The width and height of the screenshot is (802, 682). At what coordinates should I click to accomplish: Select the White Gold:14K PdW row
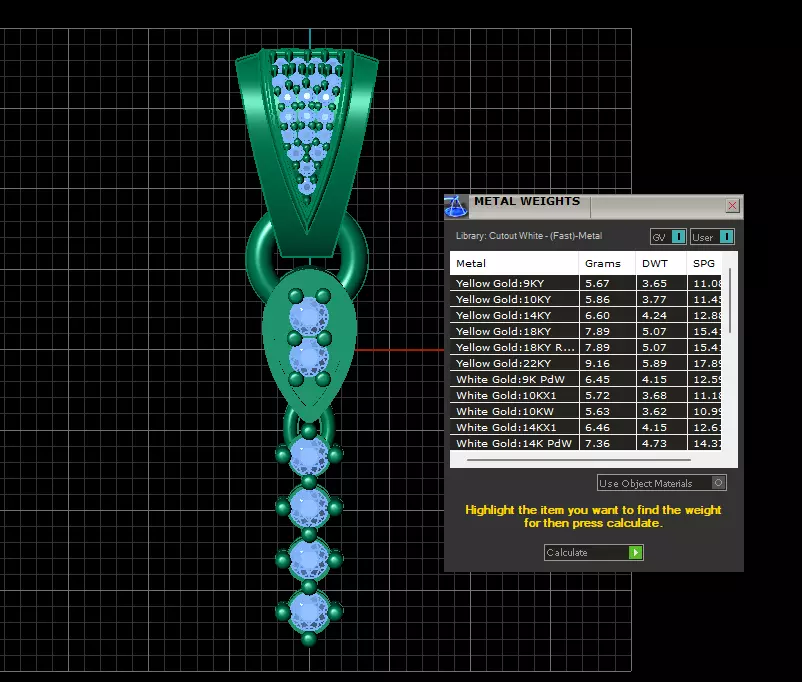pos(586,443)
